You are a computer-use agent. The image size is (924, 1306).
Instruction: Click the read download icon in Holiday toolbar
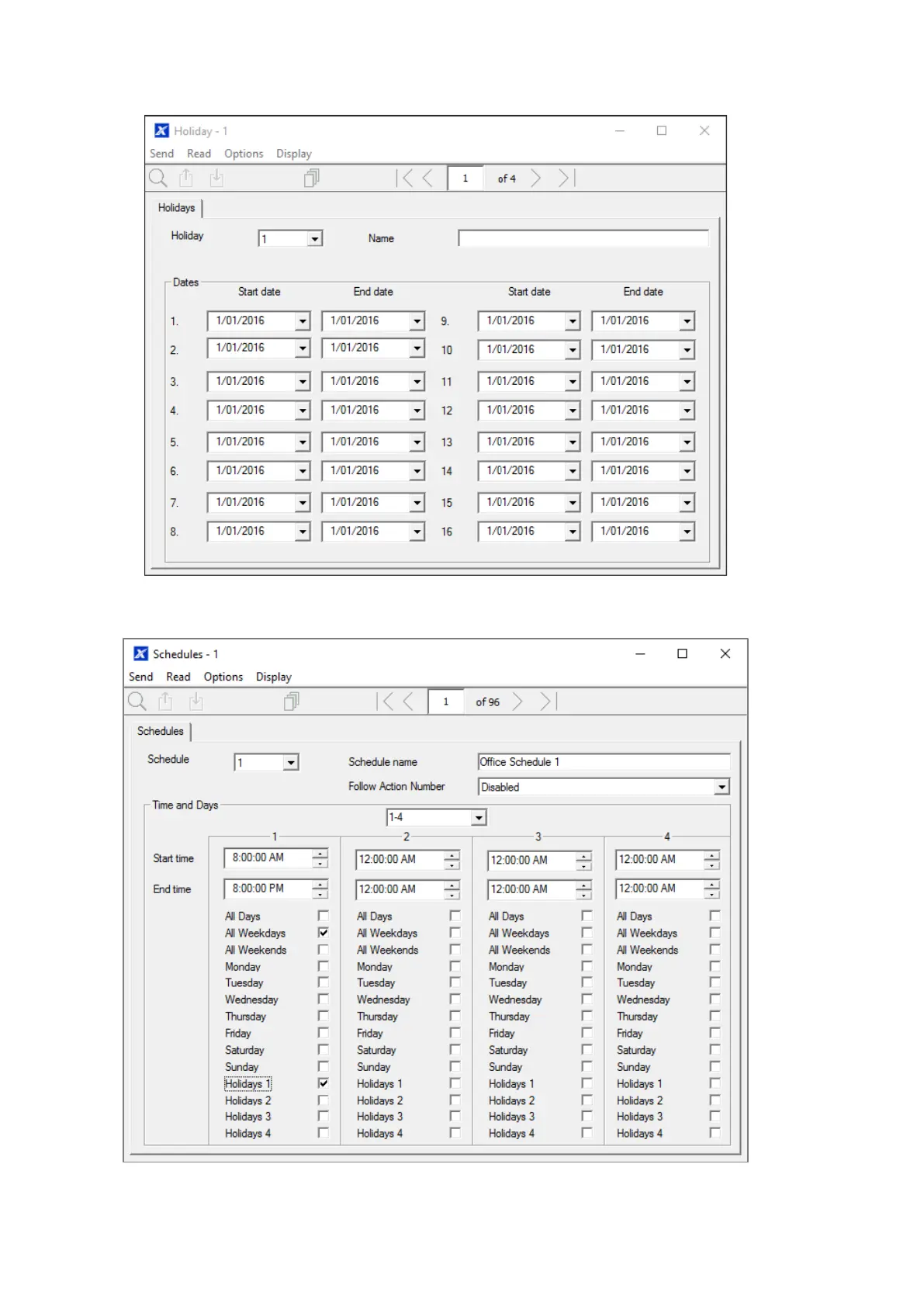[216, 178]
